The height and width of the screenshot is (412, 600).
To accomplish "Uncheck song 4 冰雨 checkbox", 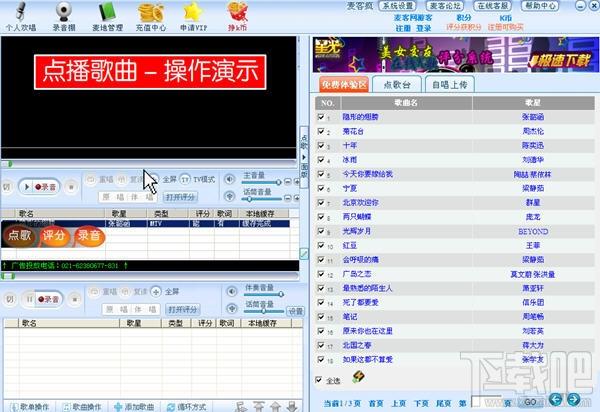I will click(321, 160).
